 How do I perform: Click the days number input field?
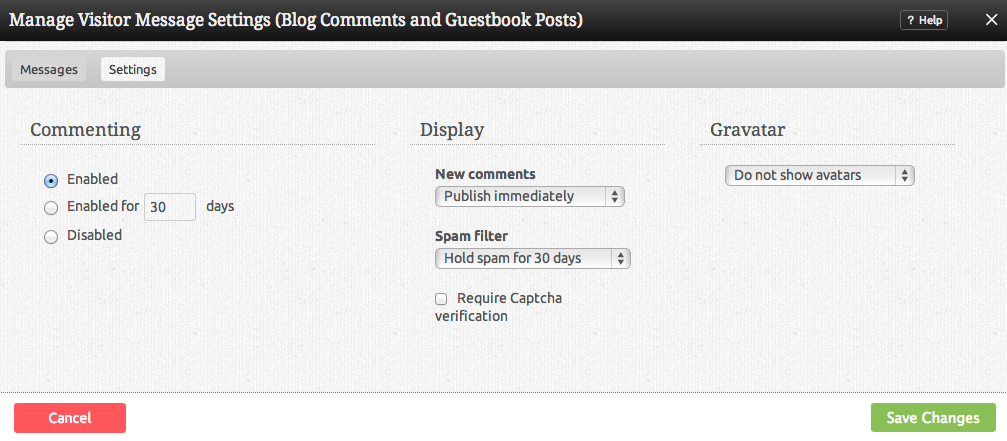(x=170, y=207)
